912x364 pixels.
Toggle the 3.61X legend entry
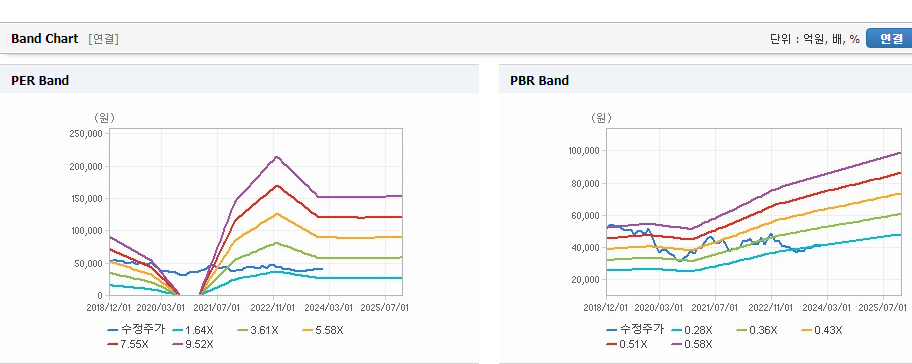click(x=258, y=330)
